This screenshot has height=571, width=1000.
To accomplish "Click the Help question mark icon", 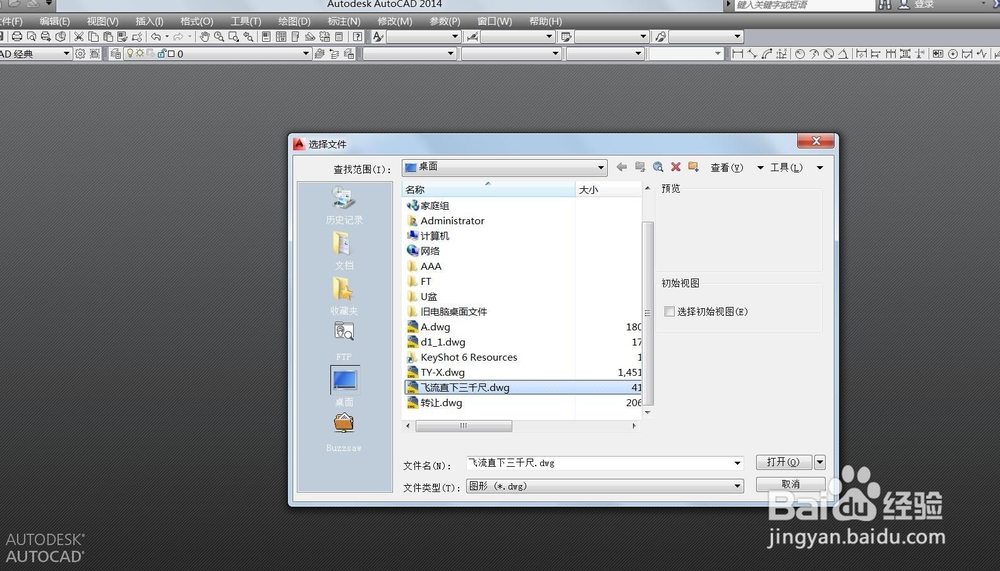I will 358,37.
